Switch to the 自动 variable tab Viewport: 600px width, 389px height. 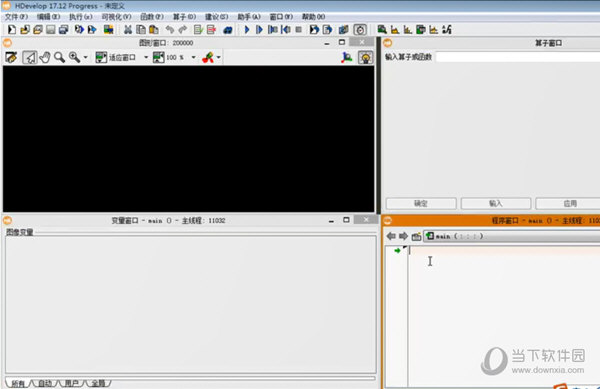tap(45, 383)
